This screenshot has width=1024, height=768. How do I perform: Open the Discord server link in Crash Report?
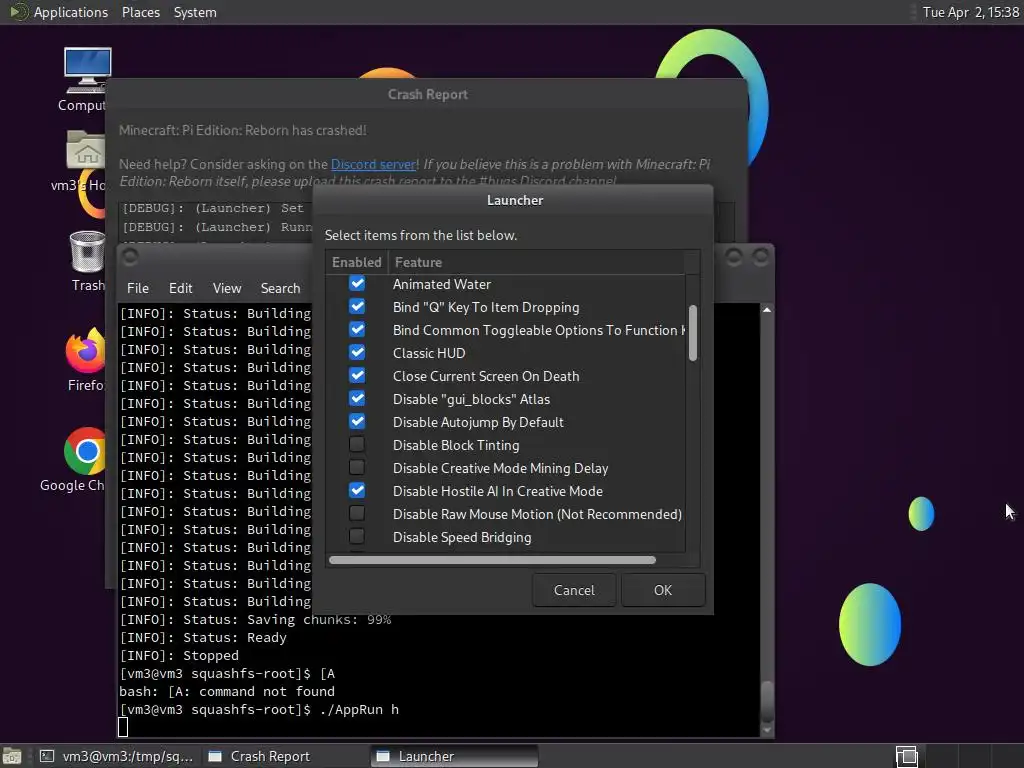tap(374, 165)
